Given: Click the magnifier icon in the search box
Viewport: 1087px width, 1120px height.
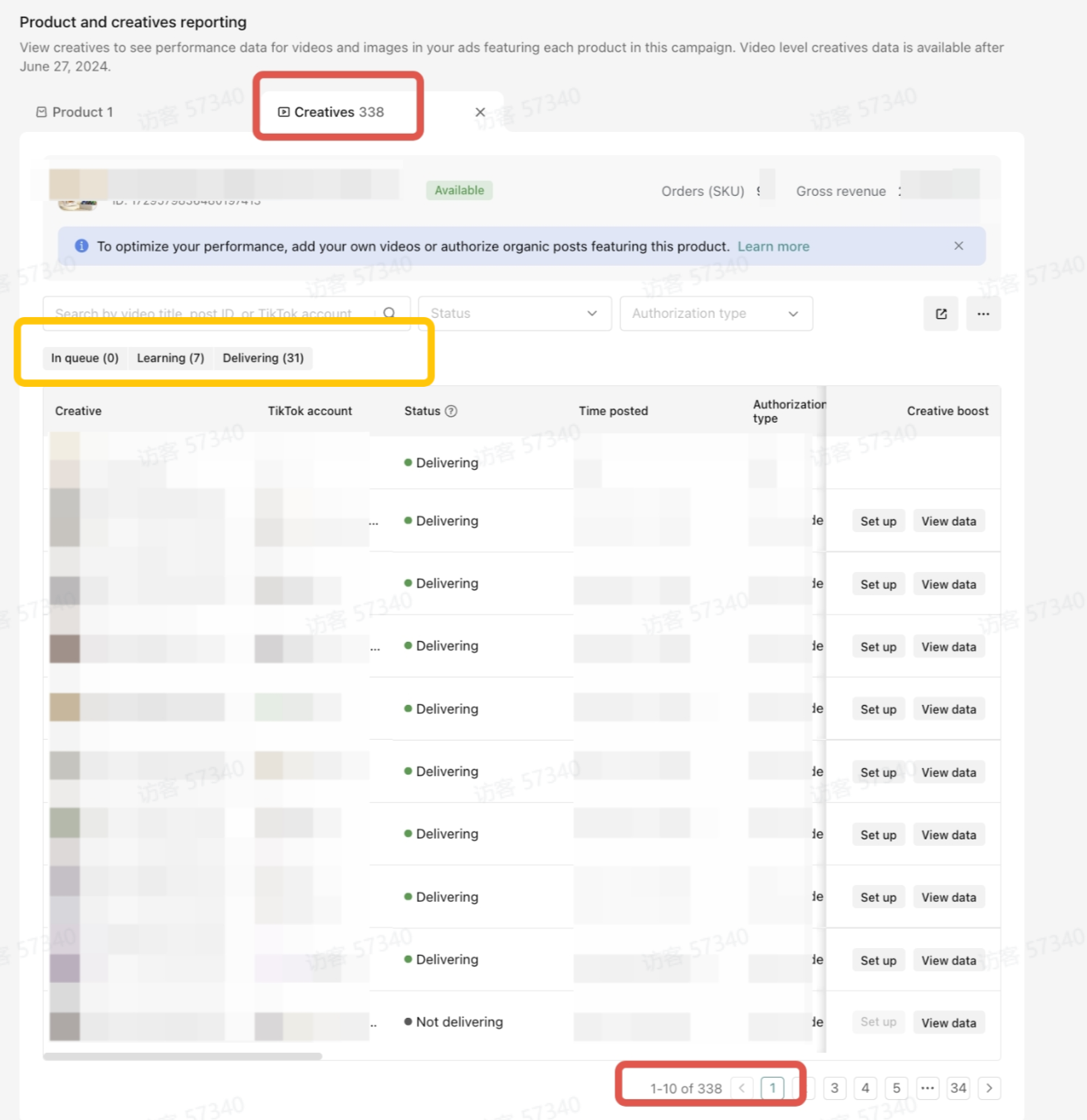Looking at the screenshot, I should click(389, 313).
